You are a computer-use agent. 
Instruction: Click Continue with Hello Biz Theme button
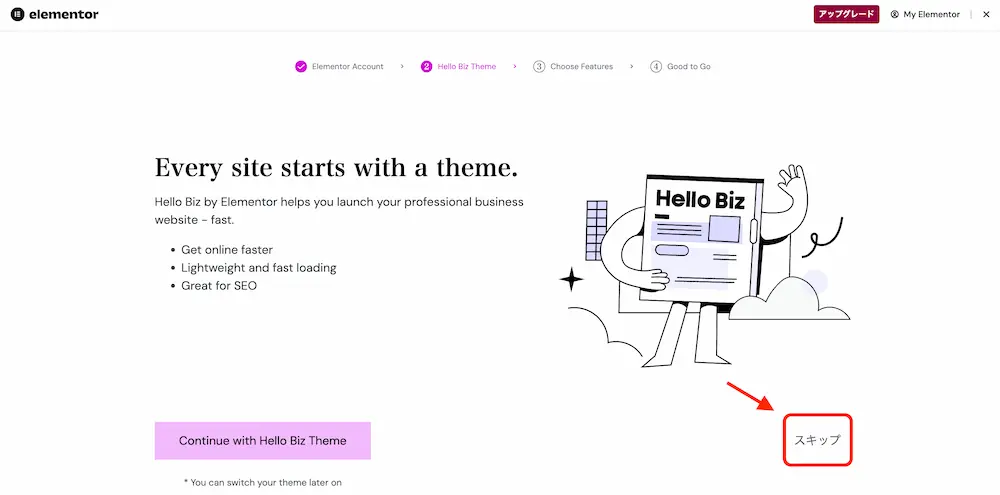tap(263, 441)
